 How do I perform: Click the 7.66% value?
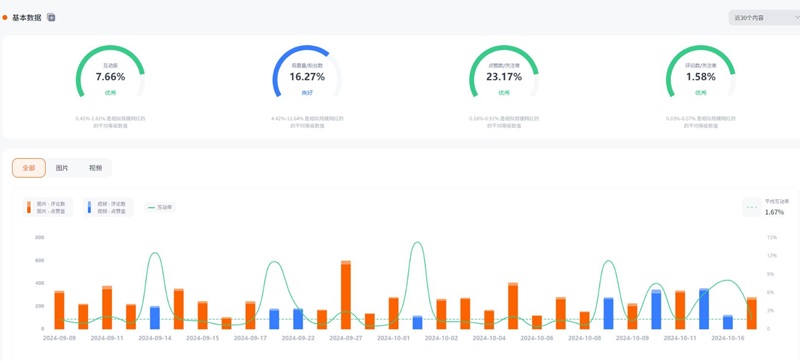(x=110, y=77)
